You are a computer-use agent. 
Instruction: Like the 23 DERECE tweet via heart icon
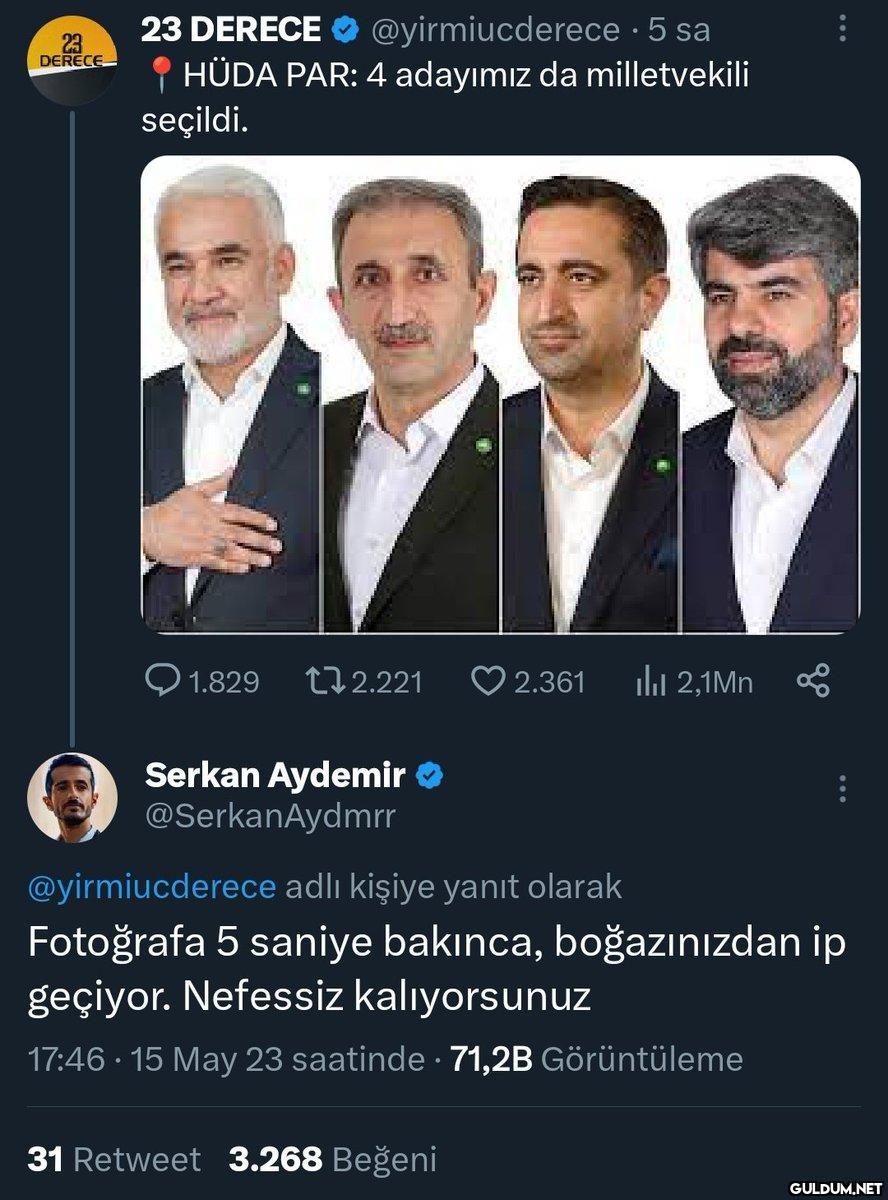click(487, 681)
